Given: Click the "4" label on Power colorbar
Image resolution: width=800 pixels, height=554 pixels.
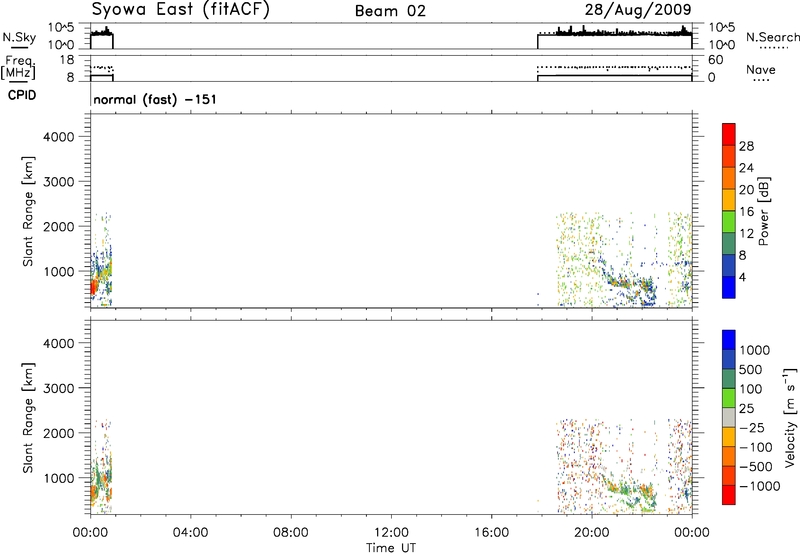Looking at the screenshot, I should (742, 277).
